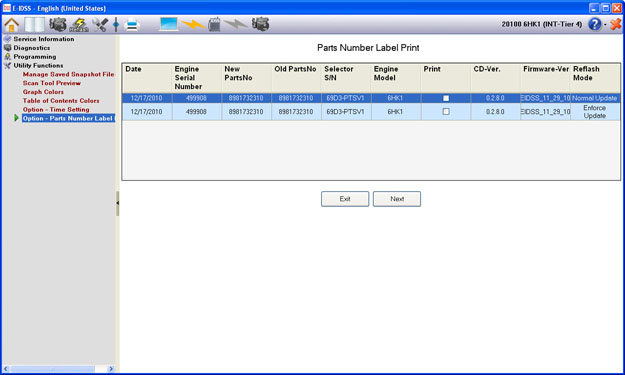625x375 pixels.
Task: Open Table of Contents Colors
Action: point(61,100)
